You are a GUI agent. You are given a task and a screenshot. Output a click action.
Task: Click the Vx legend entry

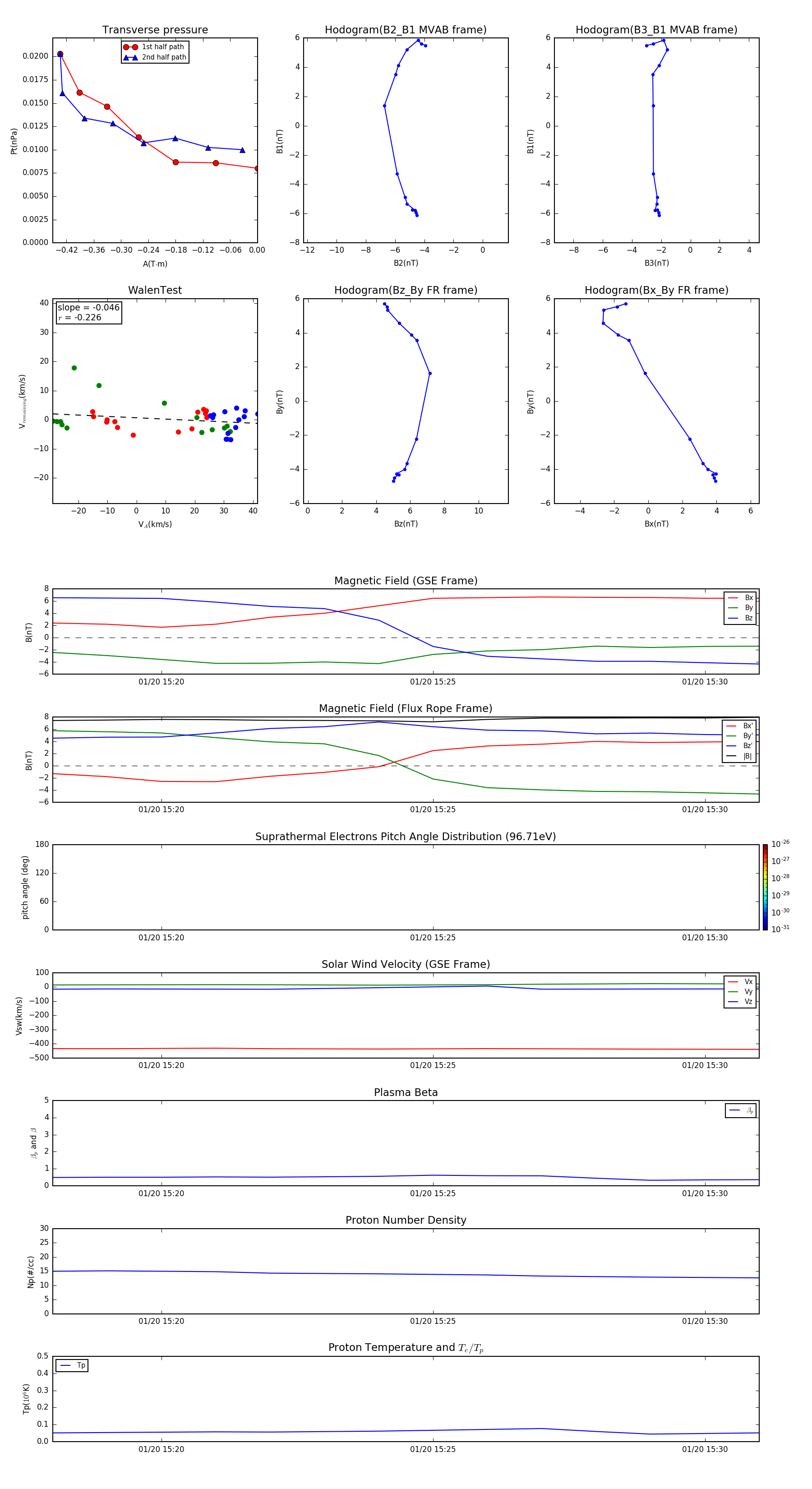(x=740, y=981)
